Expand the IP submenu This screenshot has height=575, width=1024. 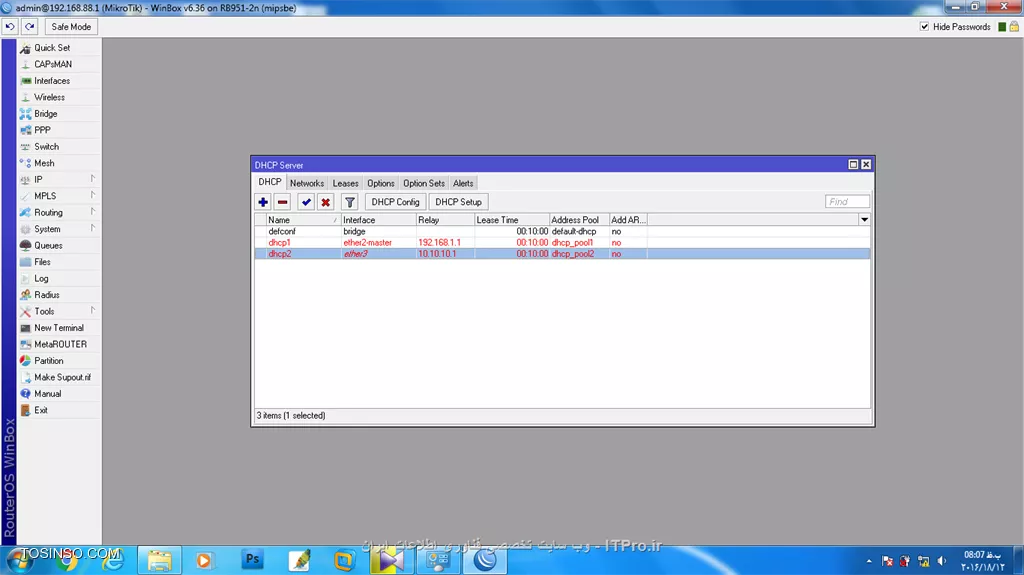click(x=38, y=180)
